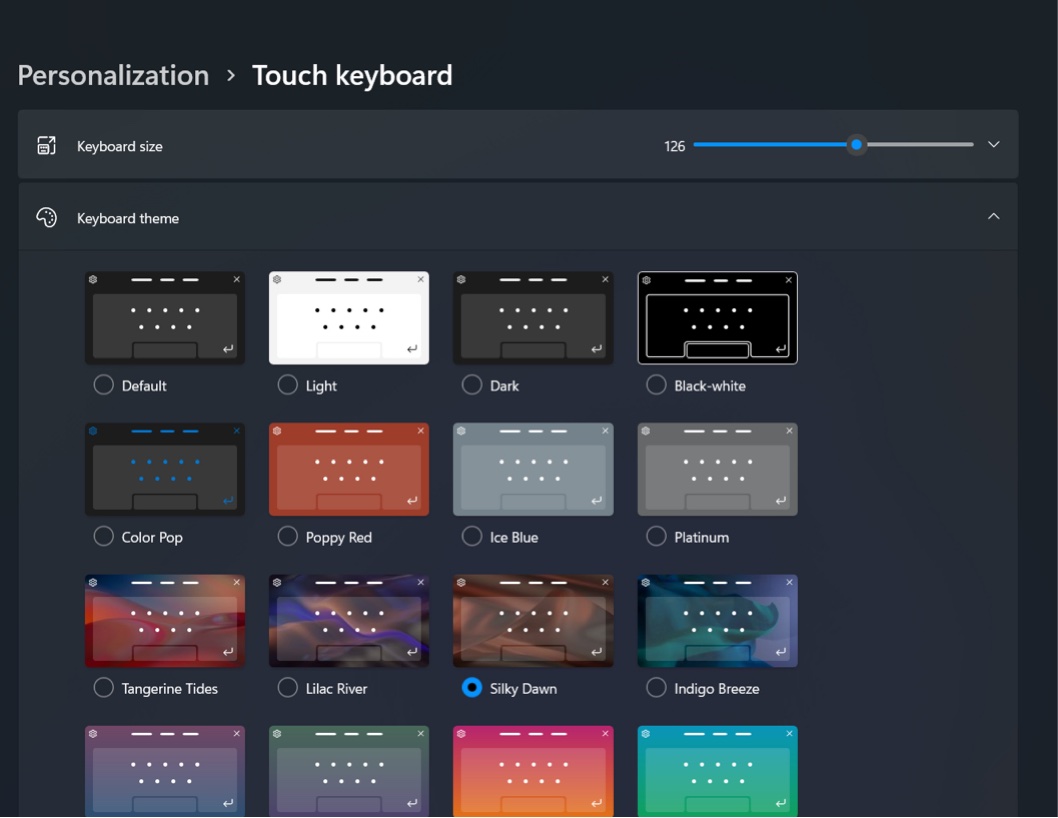Select the Default theme radio button
This screenshot has height=818, width=1058.
click(x=103, y=385)
